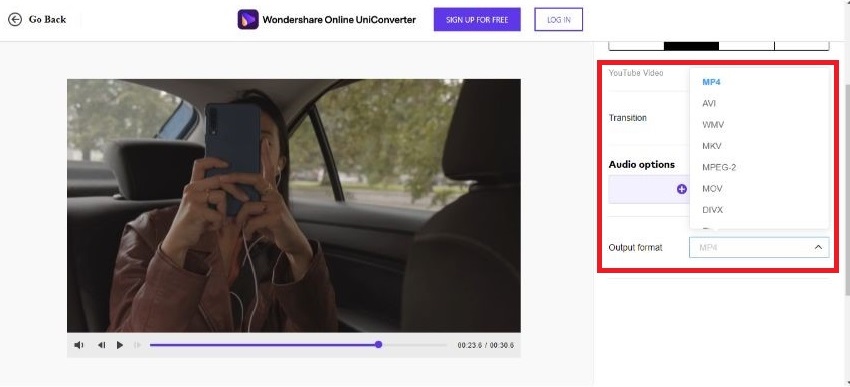
Task: Select DIVX output format
Action: click(x=712, y=210)
